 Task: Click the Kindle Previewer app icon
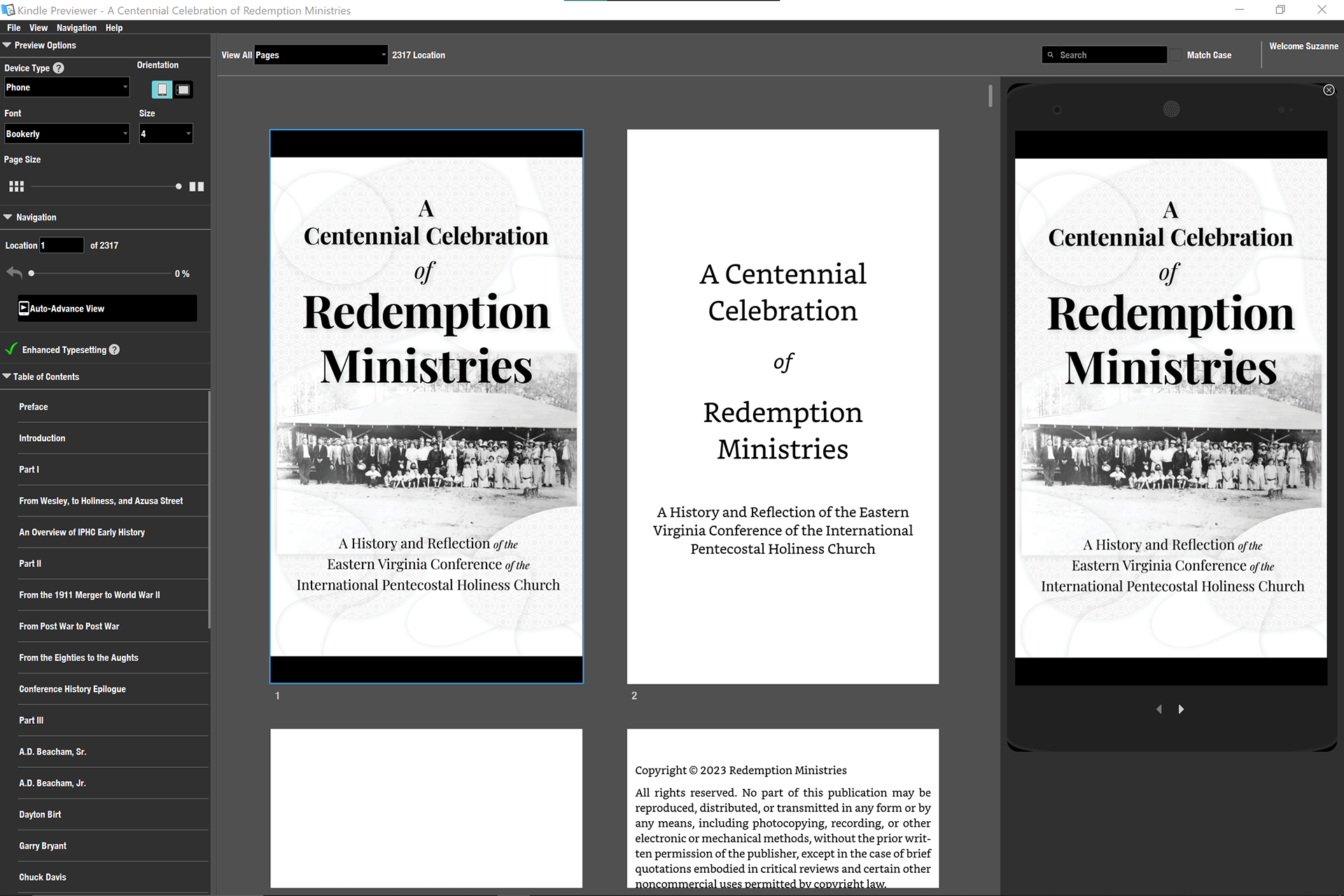click(x=8, y=10)
